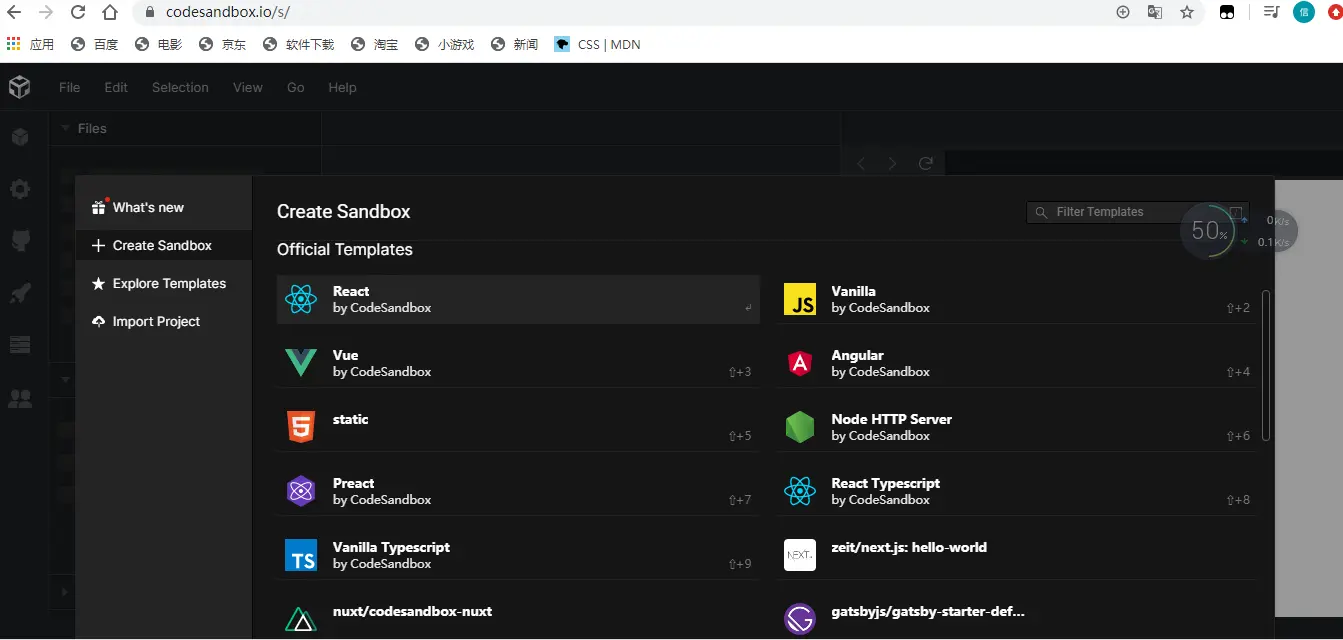
Task: Click the template list scrollbar
Action: click(x=1266, y=365)
